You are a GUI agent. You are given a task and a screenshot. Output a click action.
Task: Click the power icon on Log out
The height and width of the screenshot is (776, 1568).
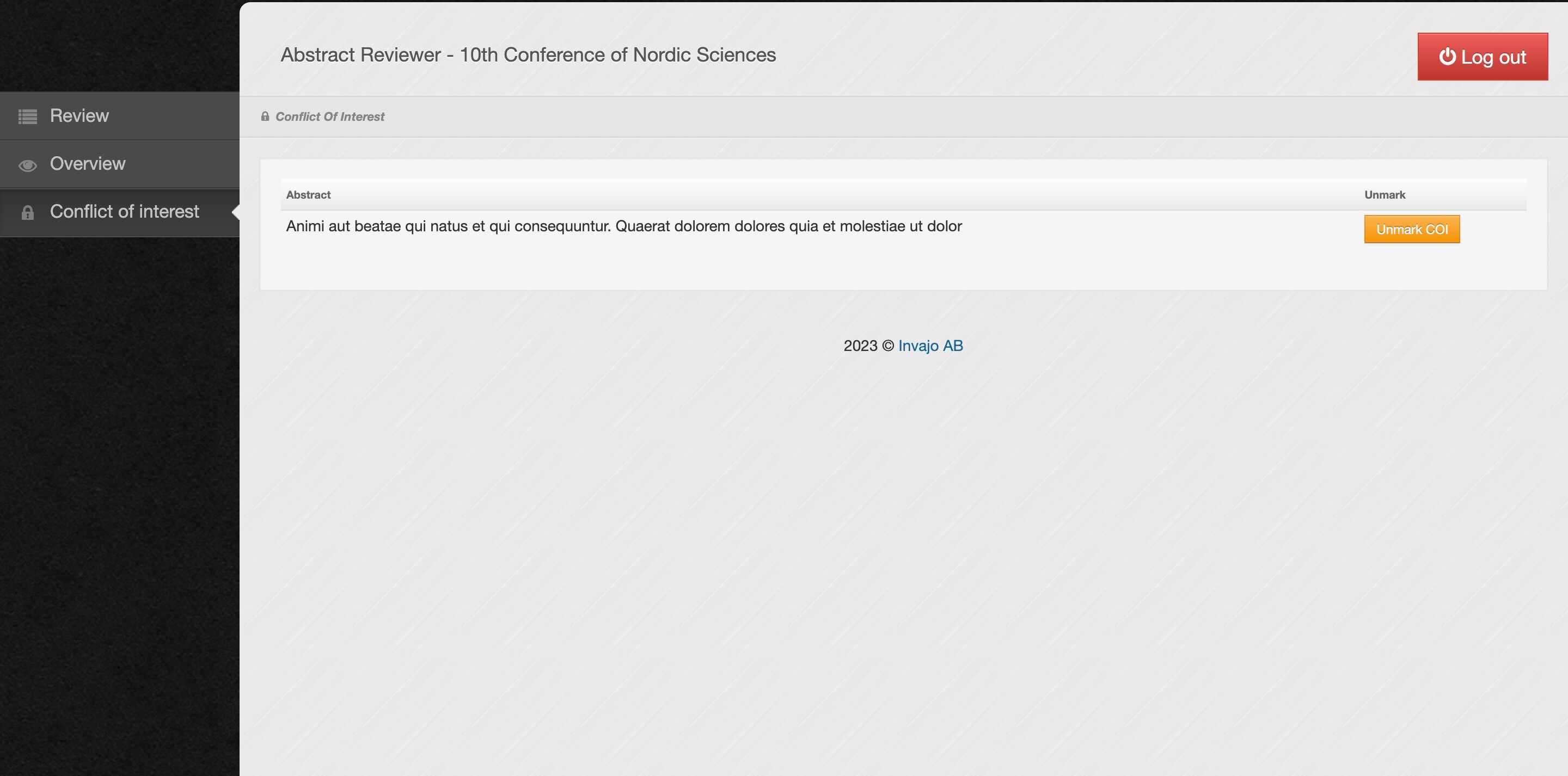coord(1447,57)
